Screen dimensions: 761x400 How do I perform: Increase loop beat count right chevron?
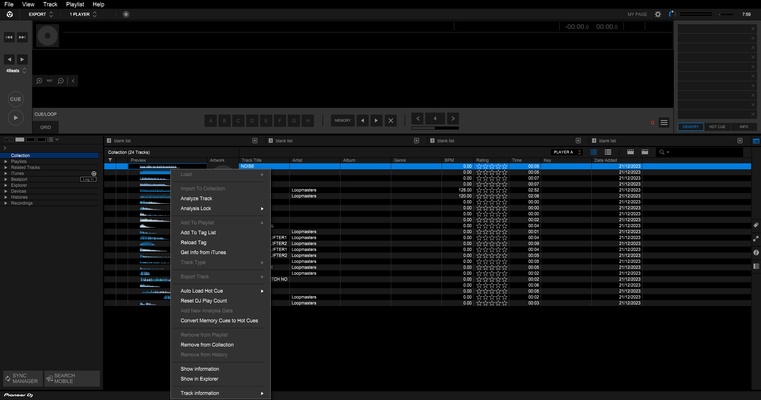pos(453,118)
